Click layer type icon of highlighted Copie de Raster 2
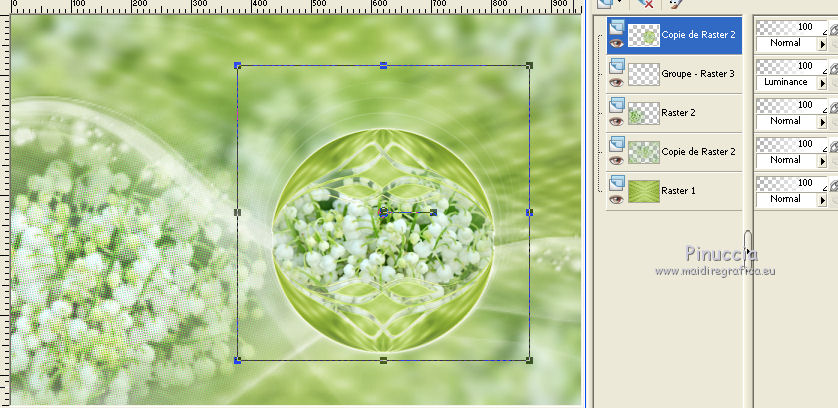838x408 pixels. click(617, 26)
